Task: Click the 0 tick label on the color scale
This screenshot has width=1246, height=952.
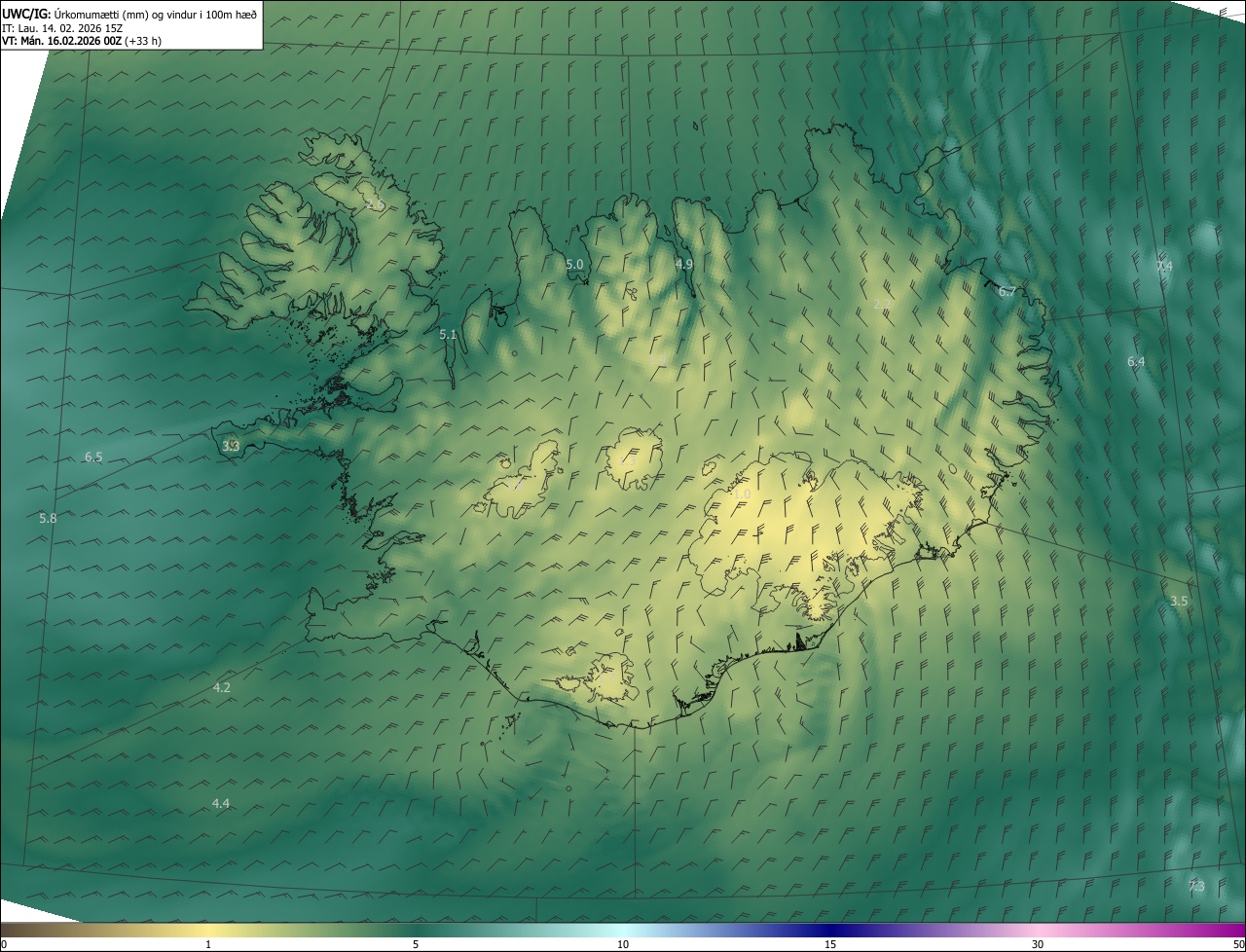Action: pyautogui.click(x=4, y=944)
